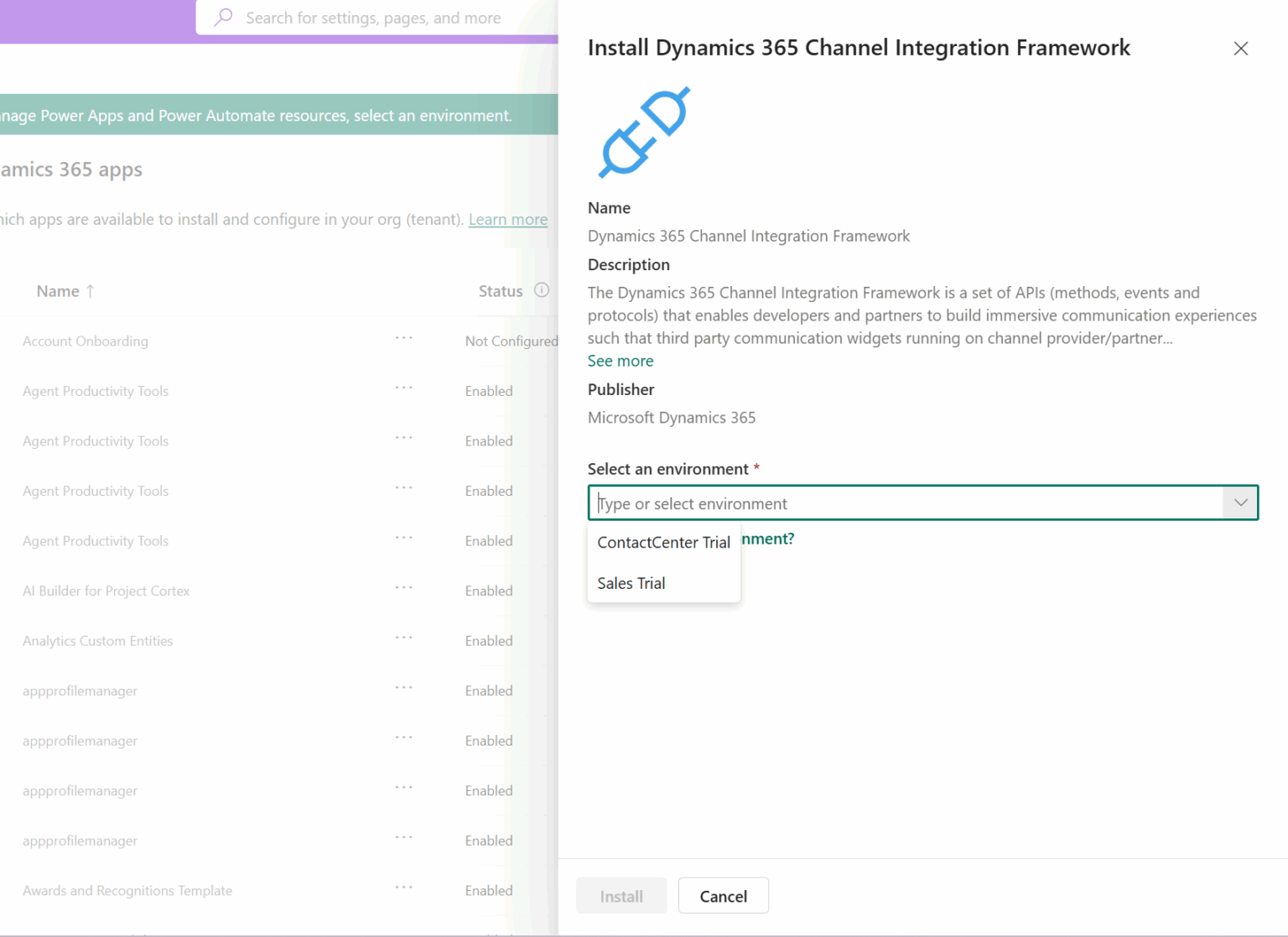Open more options for Account Onboarding
This screenshot has height=937, width=1288.
[x=404, y=338]
